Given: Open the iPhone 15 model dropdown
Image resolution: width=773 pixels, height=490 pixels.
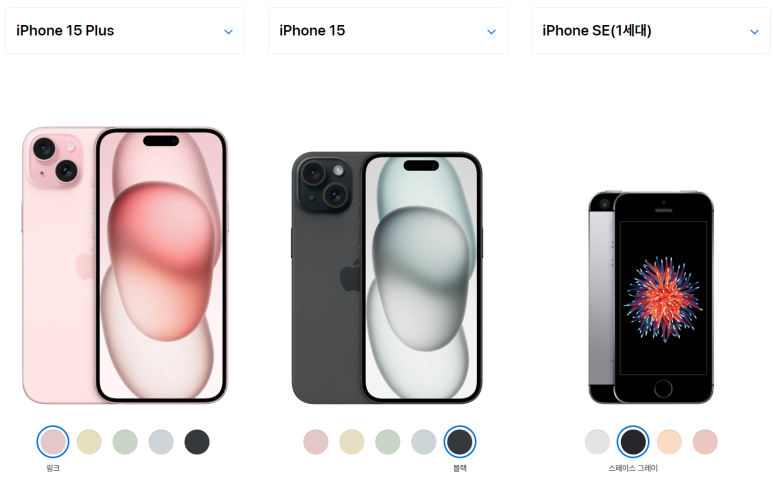Looking at the screenshot, I should (387, 31).
